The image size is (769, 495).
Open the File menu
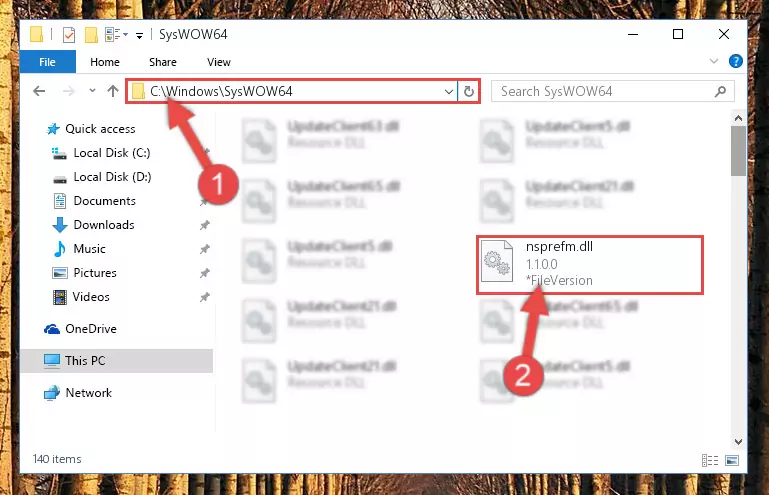48,62
